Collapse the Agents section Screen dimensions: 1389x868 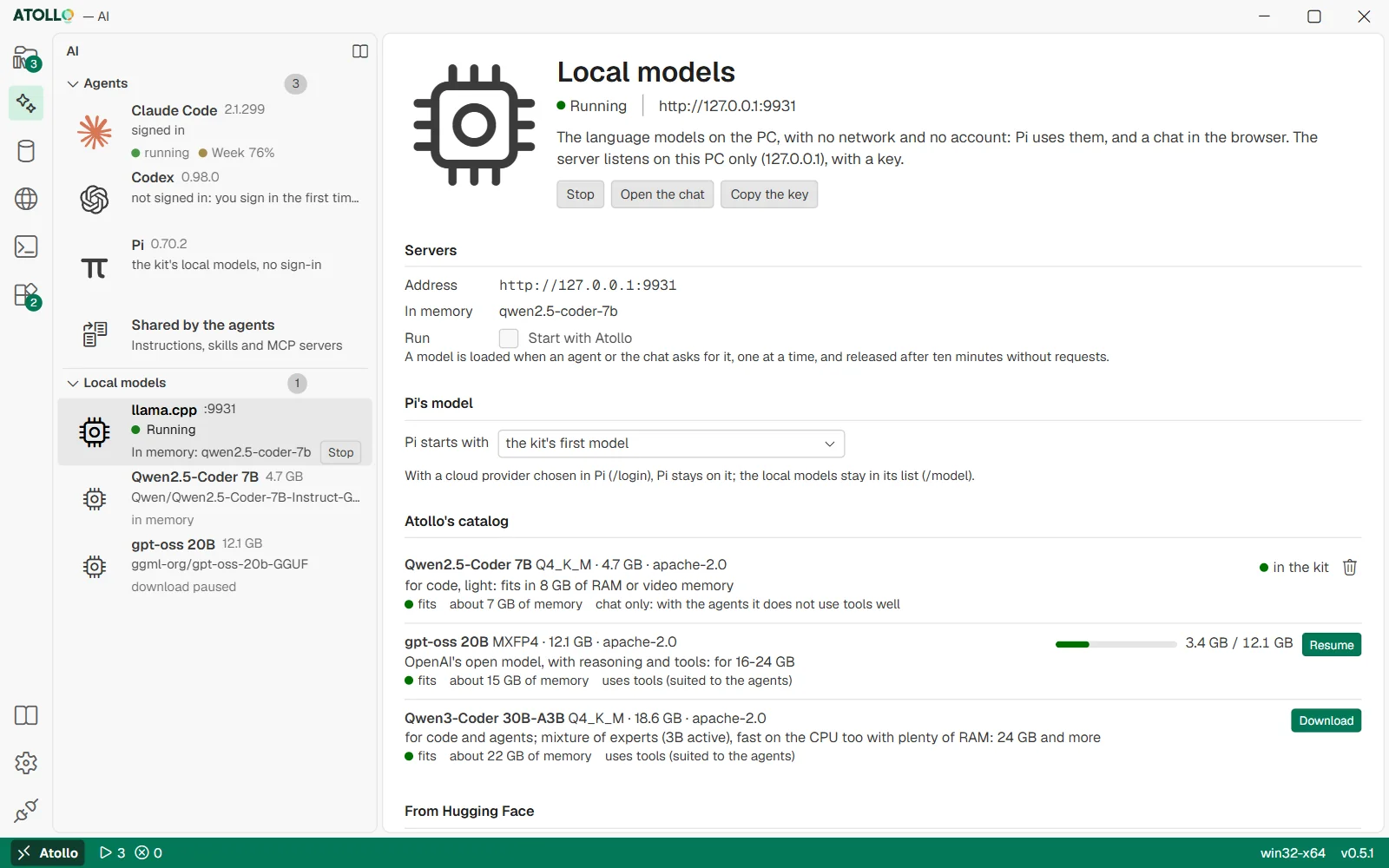pyautogui.click(x=73, y=84)
